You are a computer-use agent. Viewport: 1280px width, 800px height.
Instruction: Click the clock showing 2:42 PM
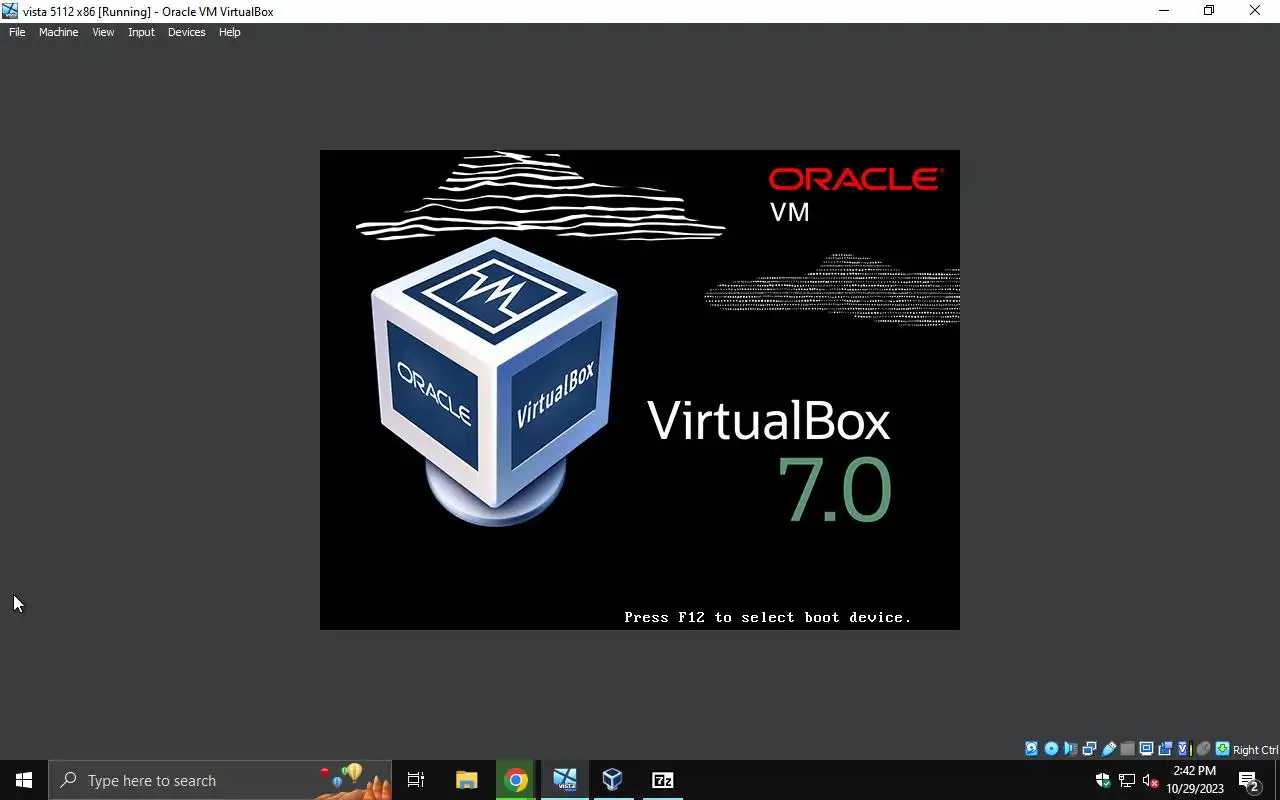(1195, 780)
